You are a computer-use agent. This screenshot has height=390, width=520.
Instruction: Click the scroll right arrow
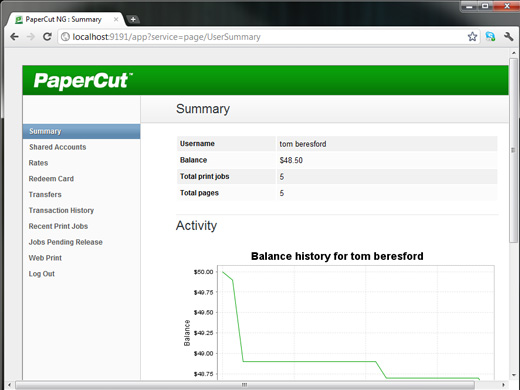click(503, 385)
